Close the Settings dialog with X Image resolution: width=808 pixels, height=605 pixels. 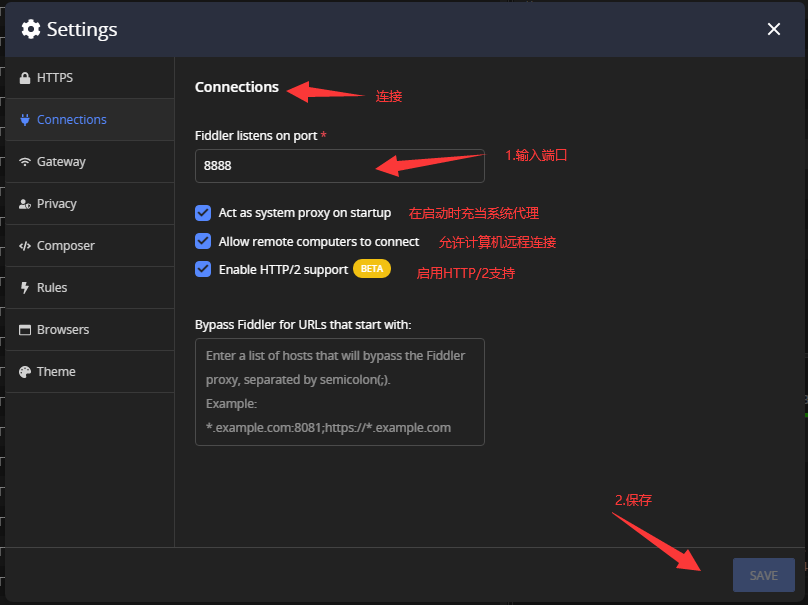pyautogui.click(x=773, y=29)
